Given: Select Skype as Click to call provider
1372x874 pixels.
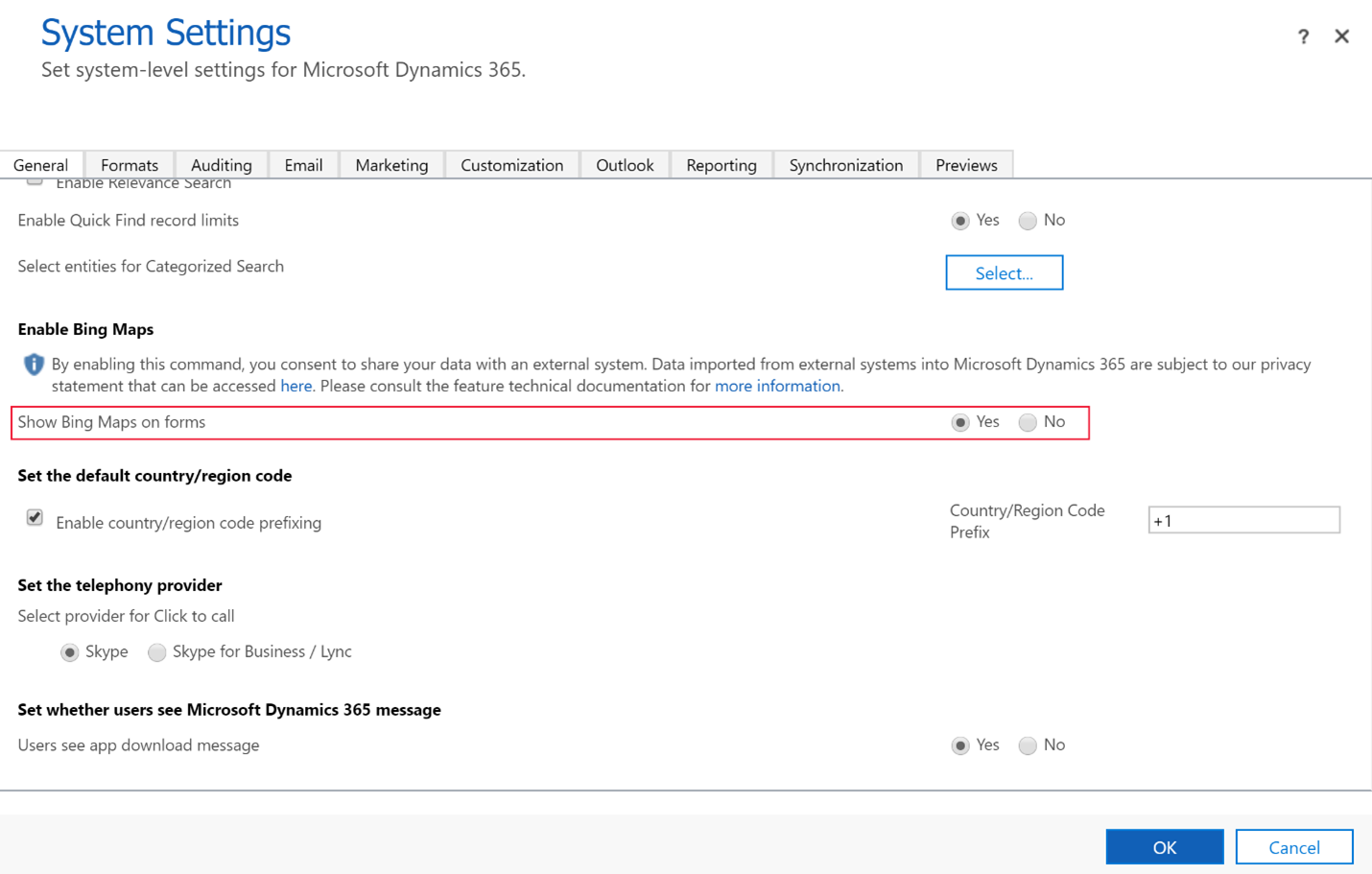Looking at the screenshot, I should [69, 652].
